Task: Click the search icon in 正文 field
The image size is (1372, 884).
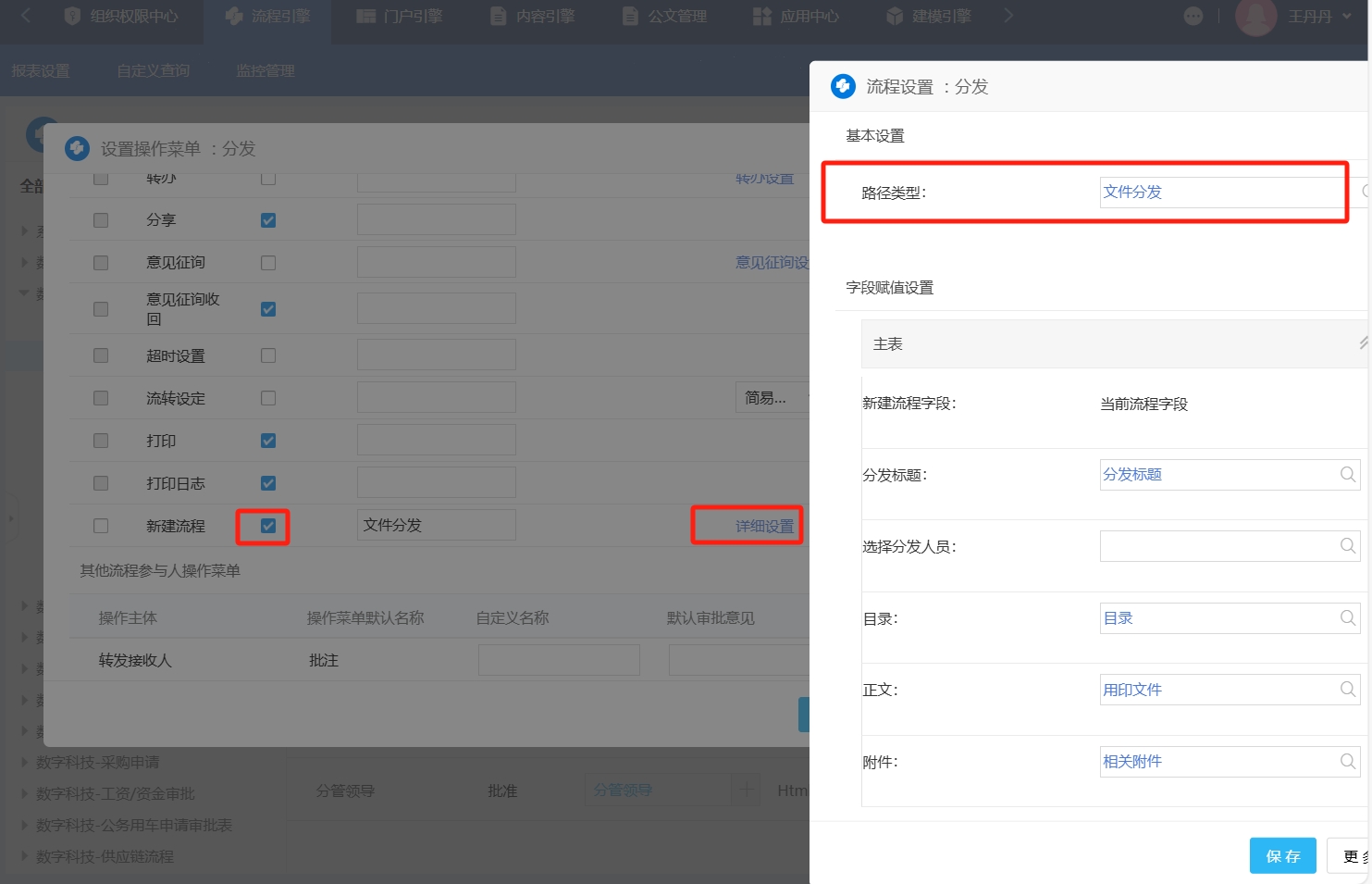Action: pyautogui.click(x=1347, y=690)
